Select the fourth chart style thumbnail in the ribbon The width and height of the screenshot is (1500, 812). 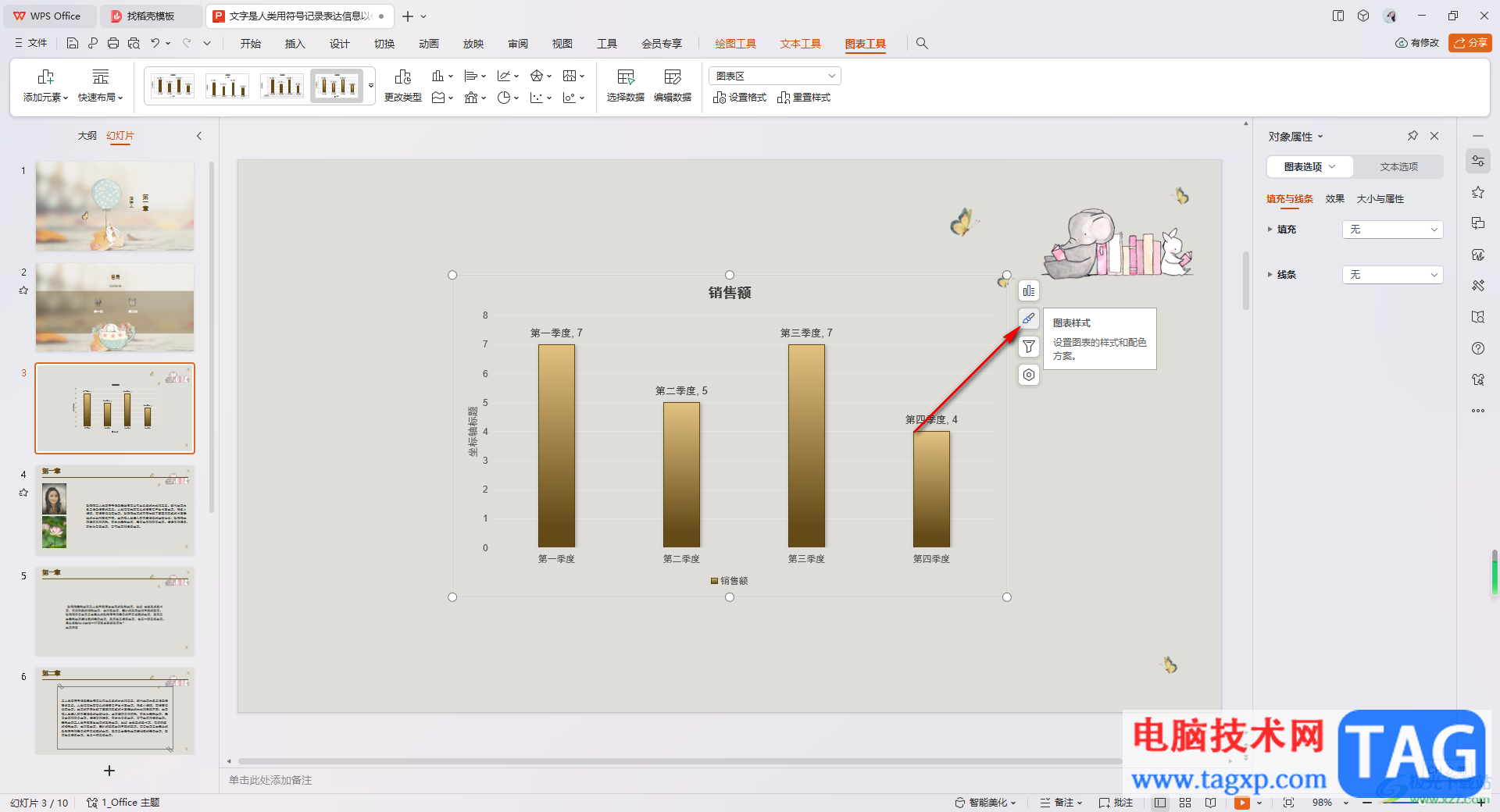tap(337, 85)
